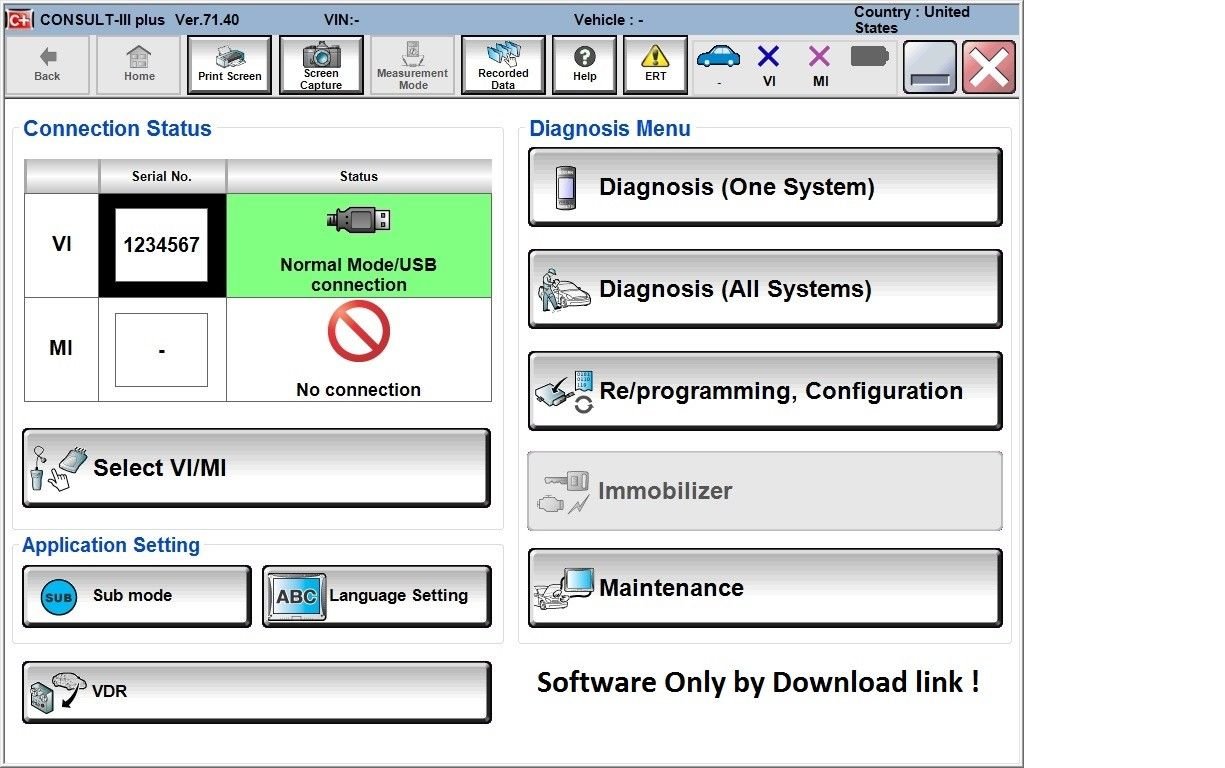This screenshot has height=768, width=1225.
Task: Open Recorded Data from toolbar
Action: (x=503, y=65)
